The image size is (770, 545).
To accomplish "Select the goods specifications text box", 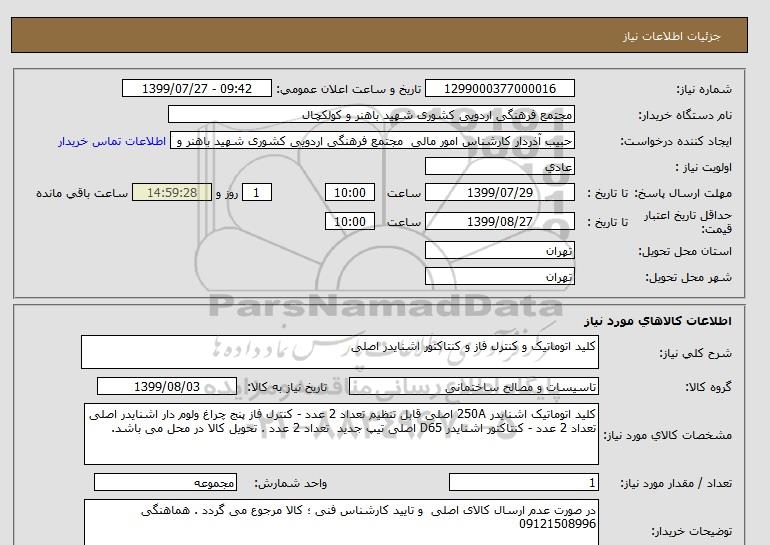I will coord(341,434).
